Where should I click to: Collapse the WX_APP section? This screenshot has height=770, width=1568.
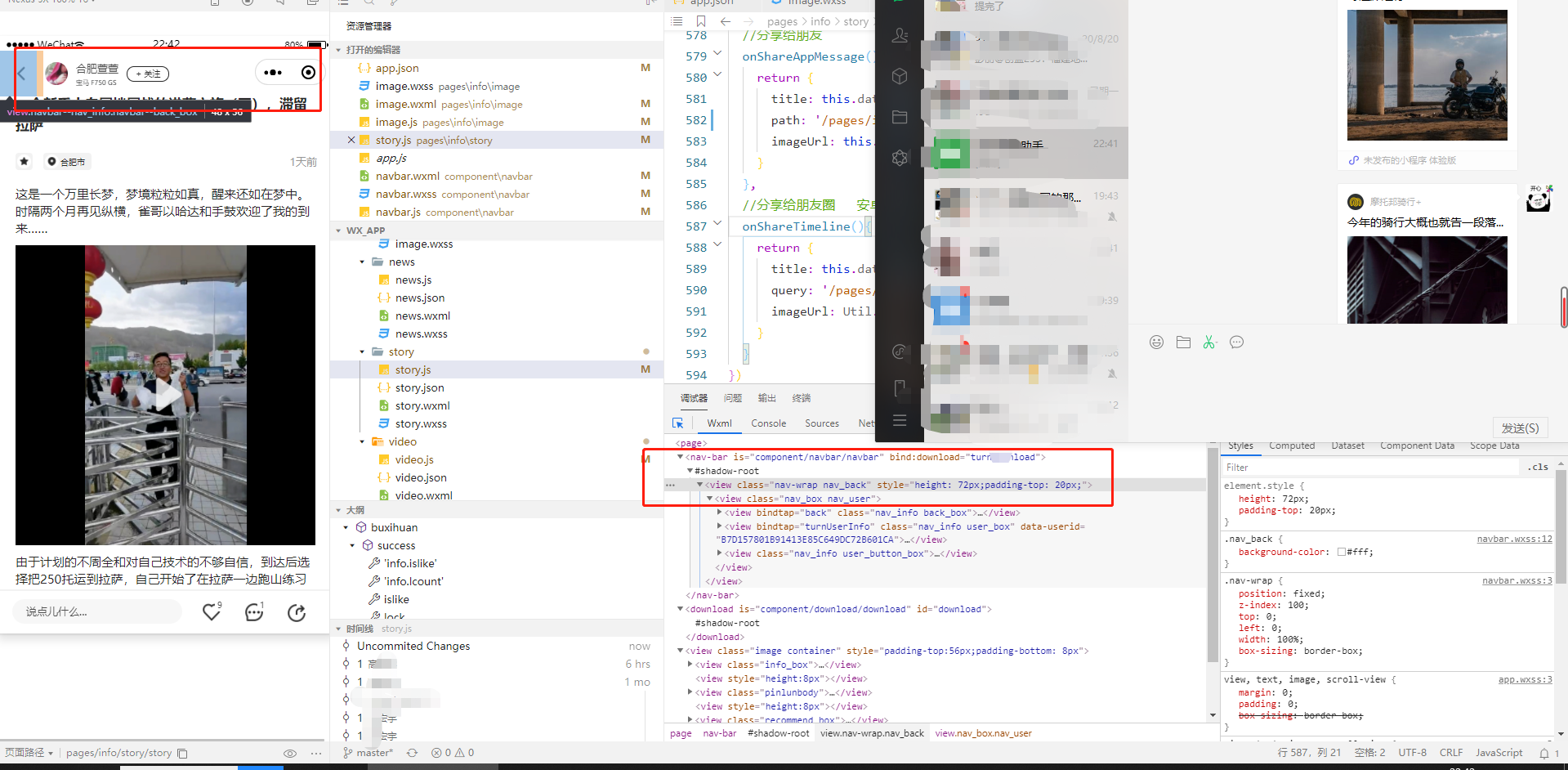pos(339,231)
